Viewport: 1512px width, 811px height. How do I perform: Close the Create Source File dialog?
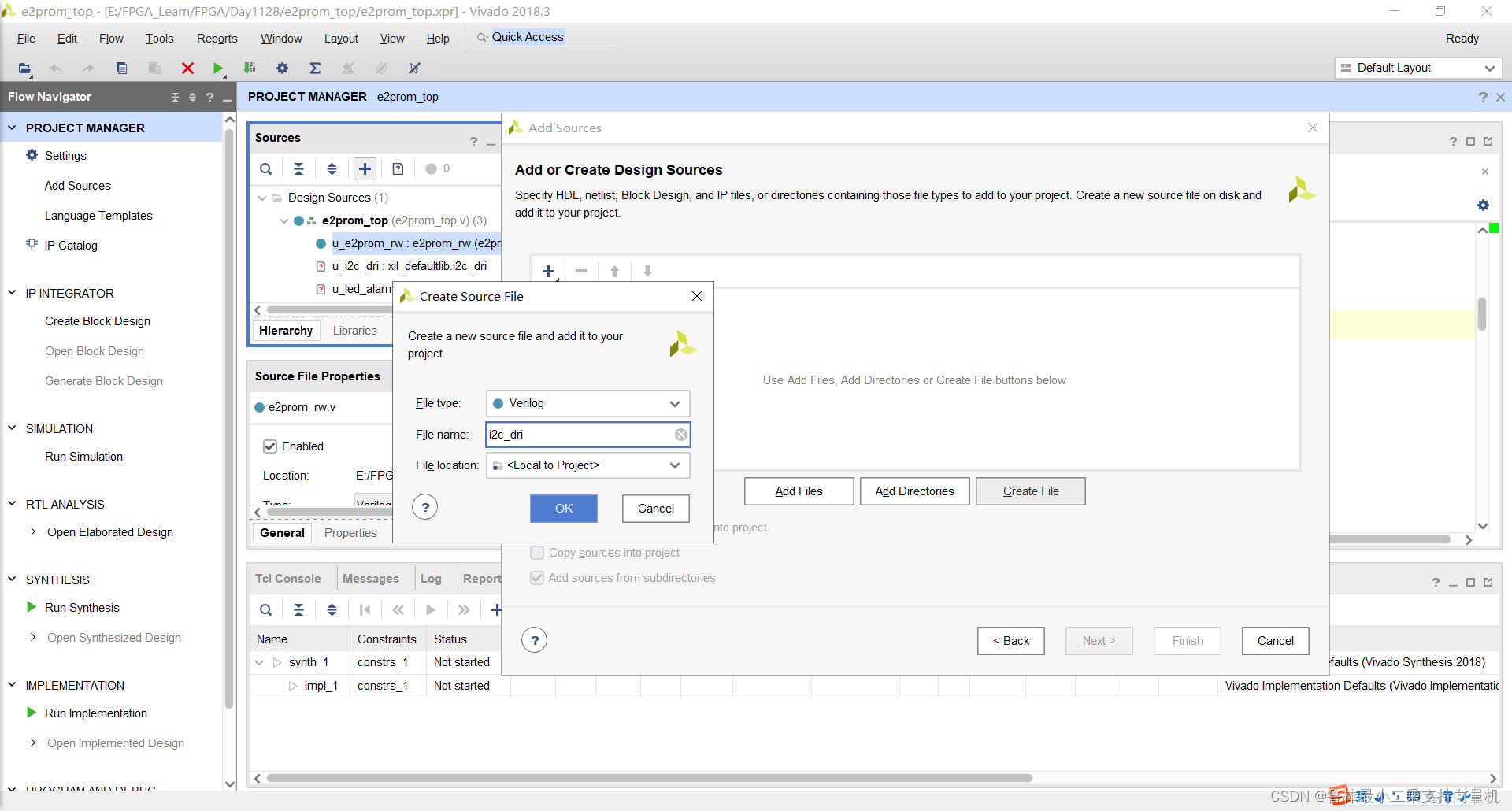pos(697,296)
